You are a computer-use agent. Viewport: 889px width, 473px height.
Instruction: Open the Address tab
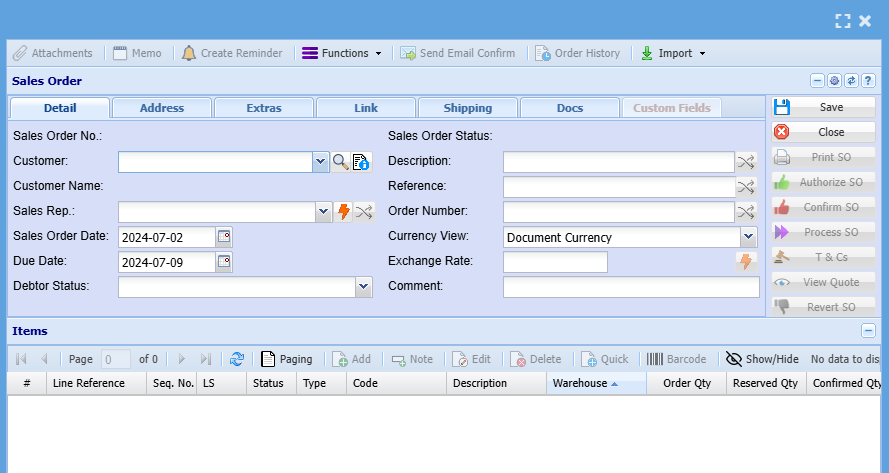(162, 108)
